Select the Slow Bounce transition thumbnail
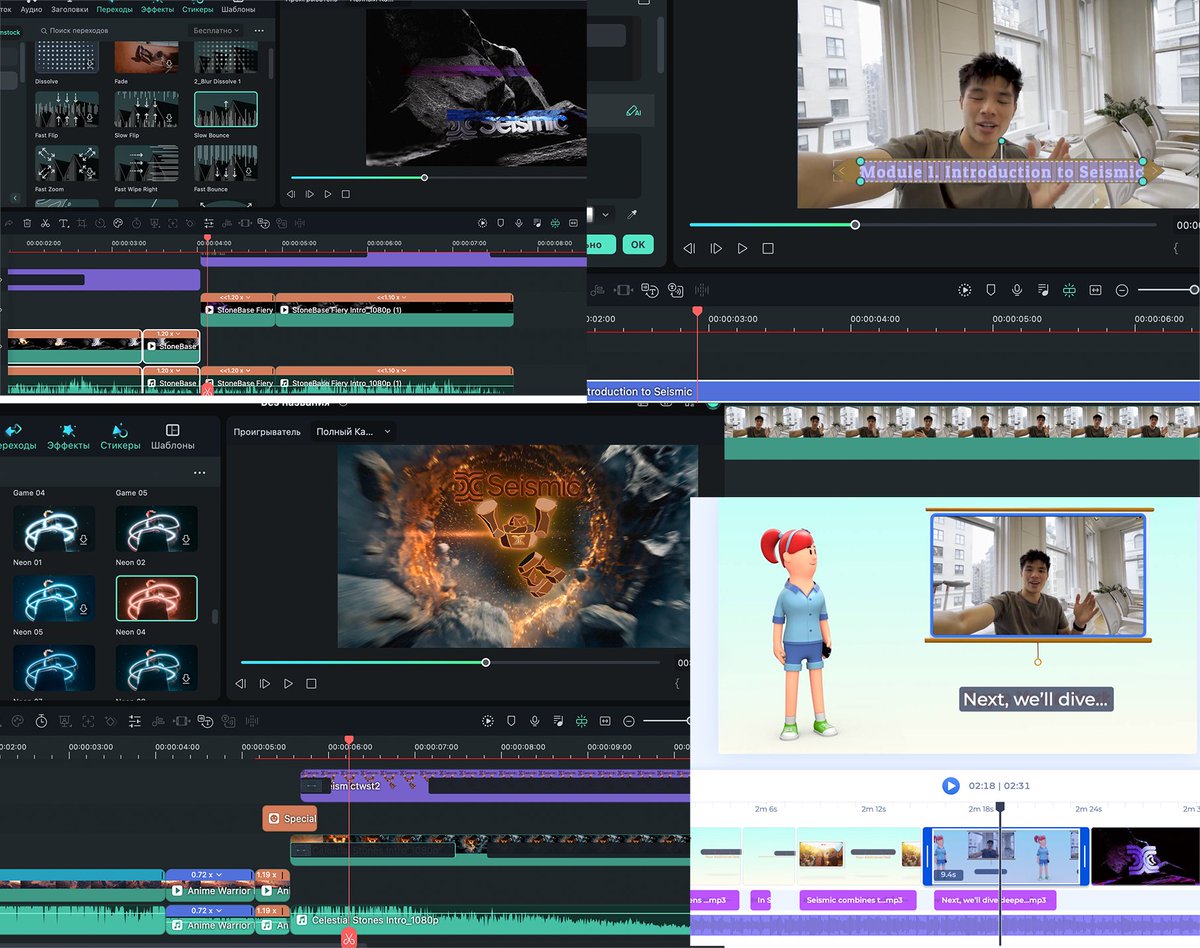The width and height of the screenshot is (1200, 948). (x=226, y=109)
